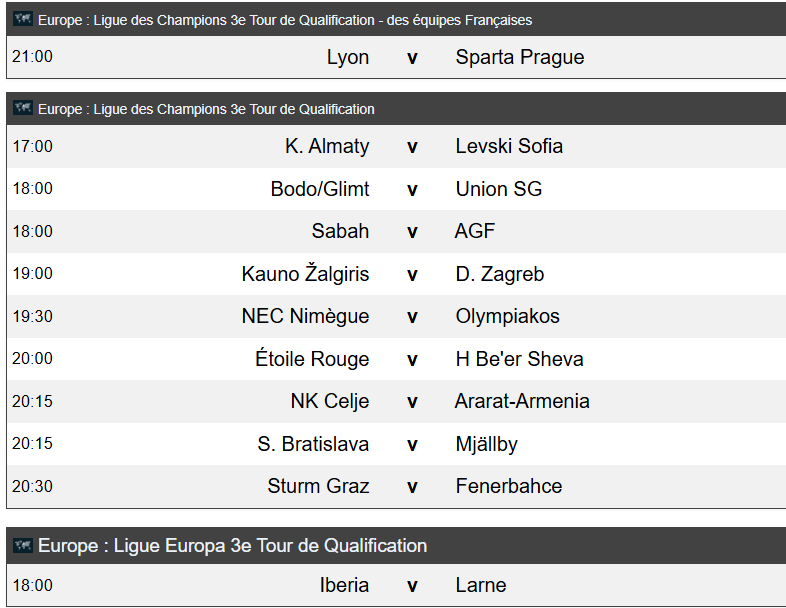Screen dimensions: 786x608
Task: Click the map icon beside the Champions League third qualifying round header
Action: [23, 108]
